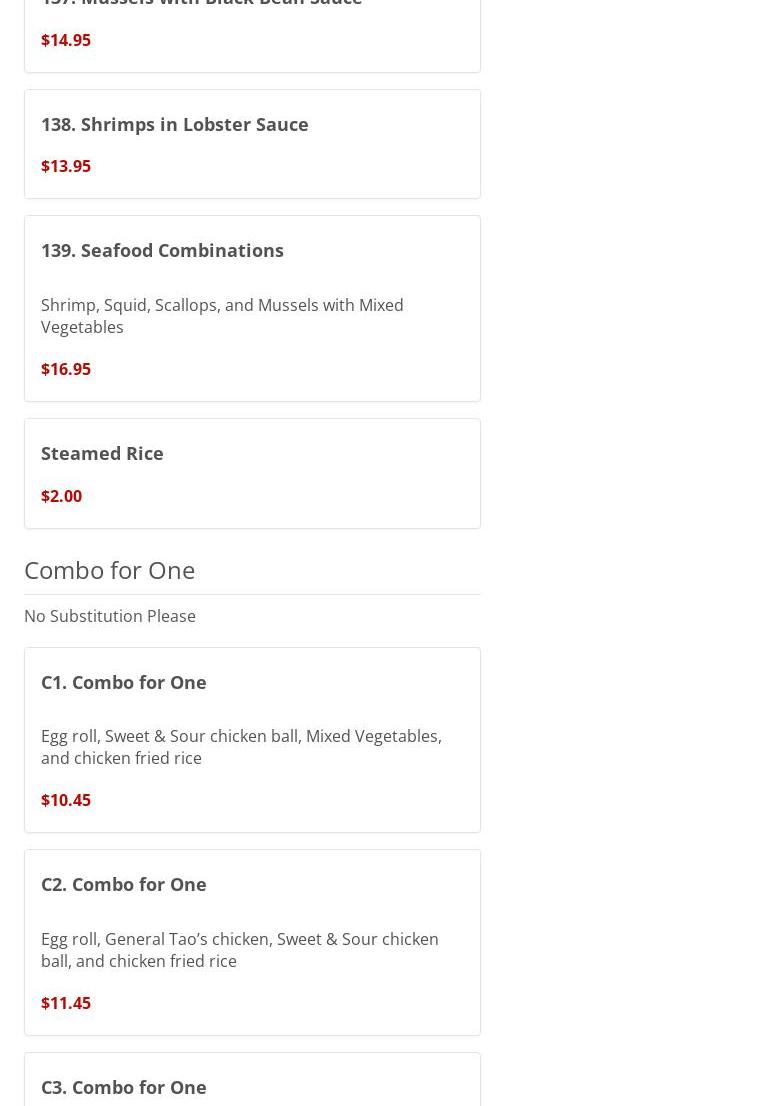Click the $2.00 Steamed Rice price

[x=61, y=496]
